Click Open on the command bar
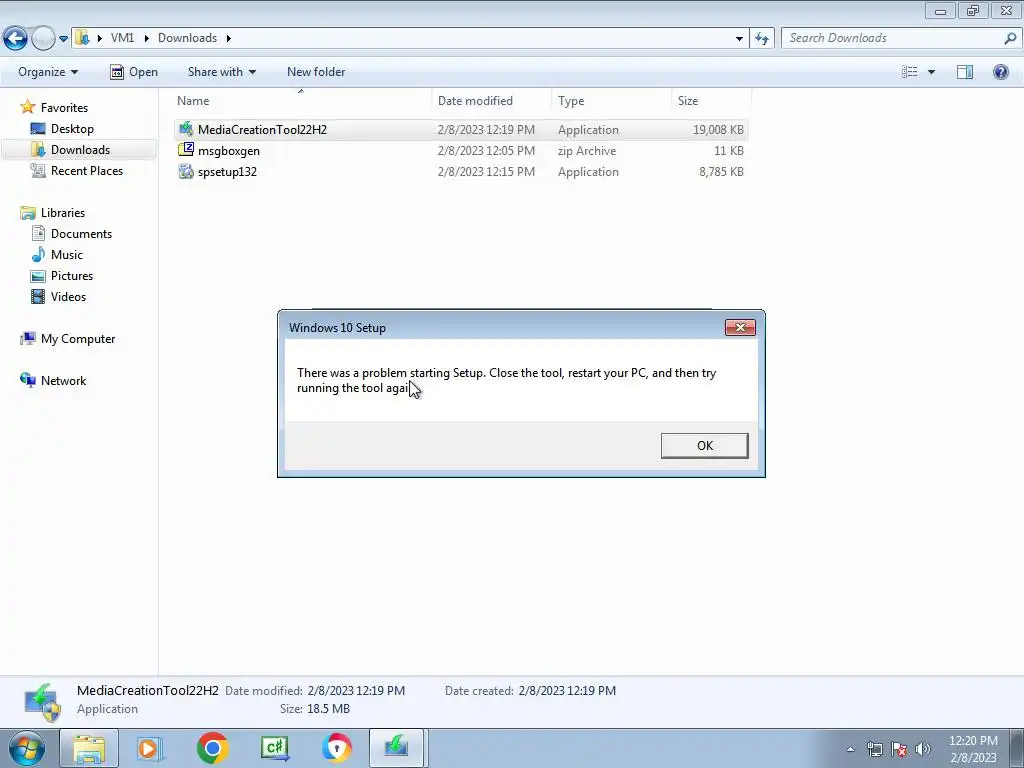The height and width of the screenshot is (768, 1024). [x=134, y=72]
